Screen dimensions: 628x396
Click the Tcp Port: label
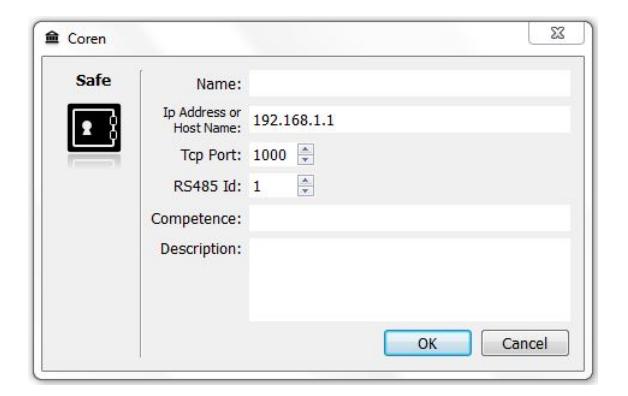[x=211, y=155]
